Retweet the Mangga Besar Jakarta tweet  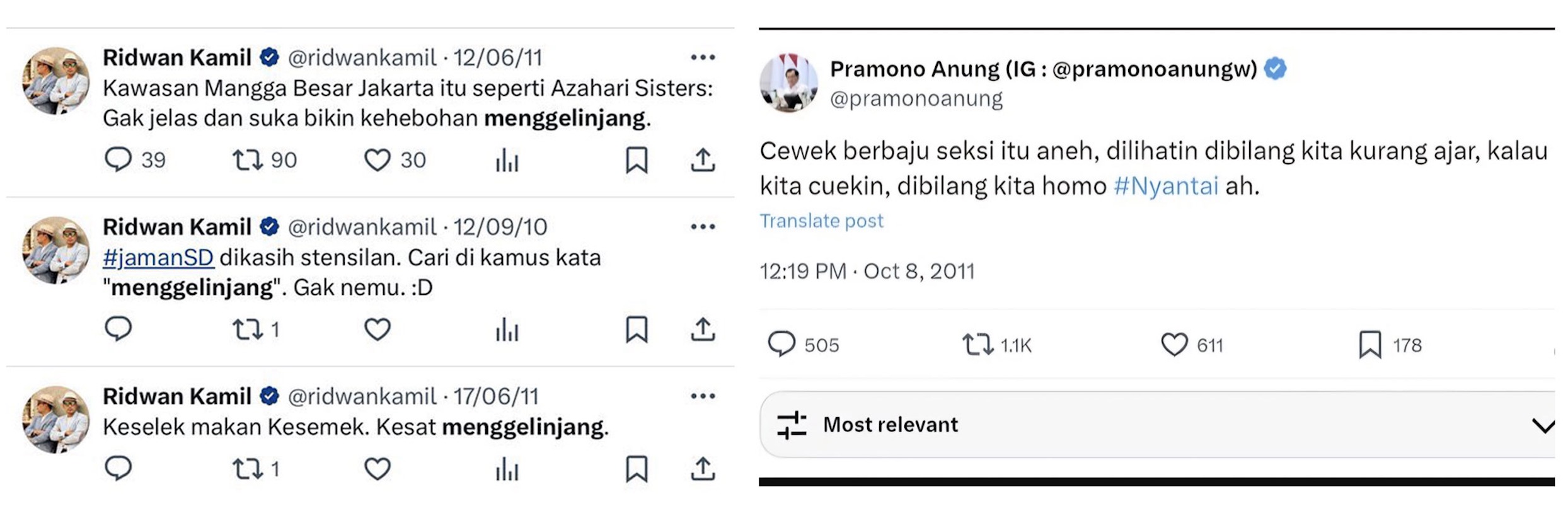[247, 160]
